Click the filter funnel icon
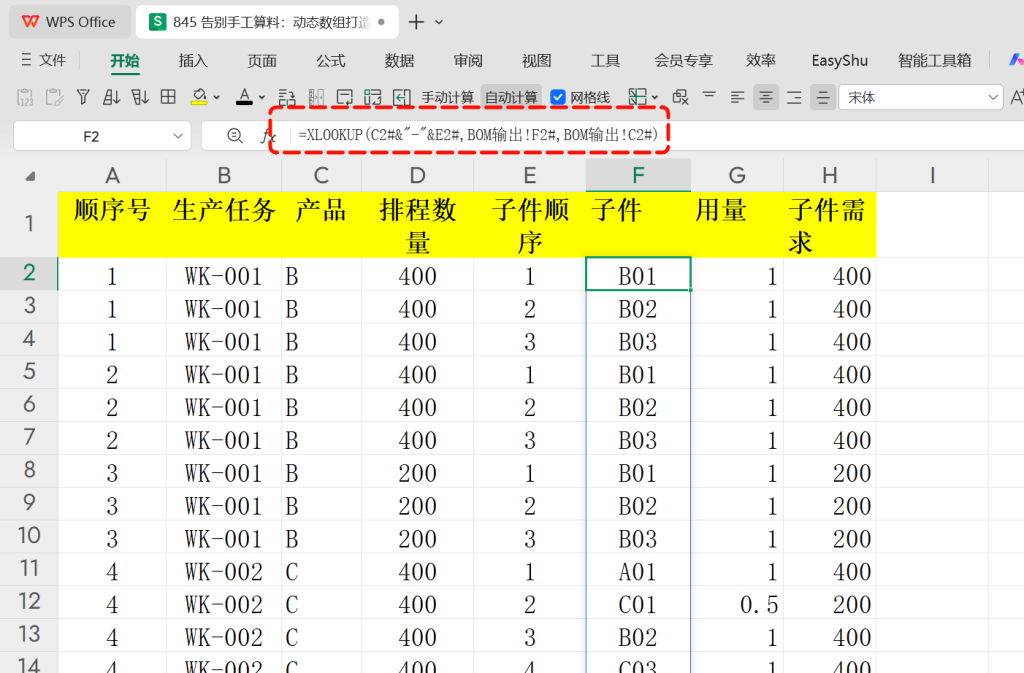This screenshot has height=673, width=1024. click(x=83, y=98)
